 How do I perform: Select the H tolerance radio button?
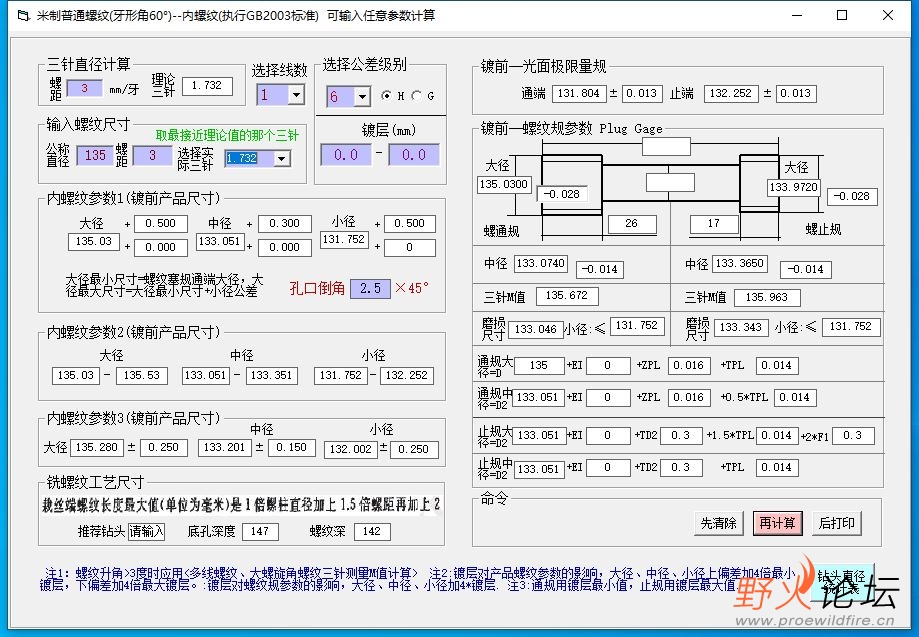(x=386, y=95)
